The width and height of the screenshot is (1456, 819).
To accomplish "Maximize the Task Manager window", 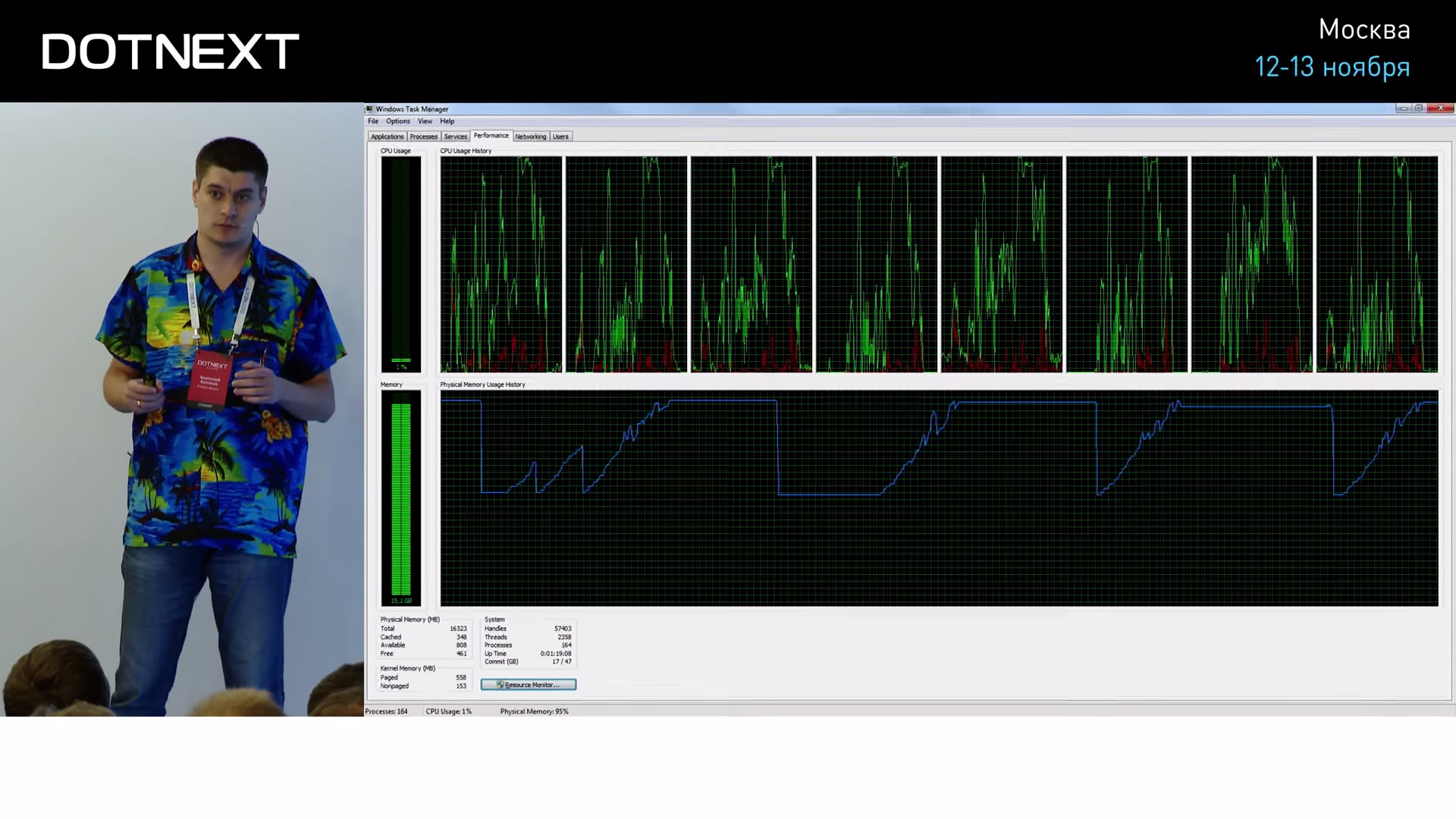I will [1419, 108].
